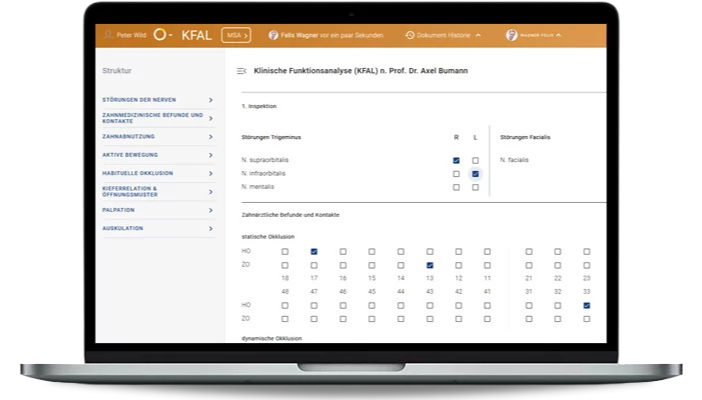Uncheck N. supraorbitalis right side checkbox
702x400 pixels.
[456, 160]
